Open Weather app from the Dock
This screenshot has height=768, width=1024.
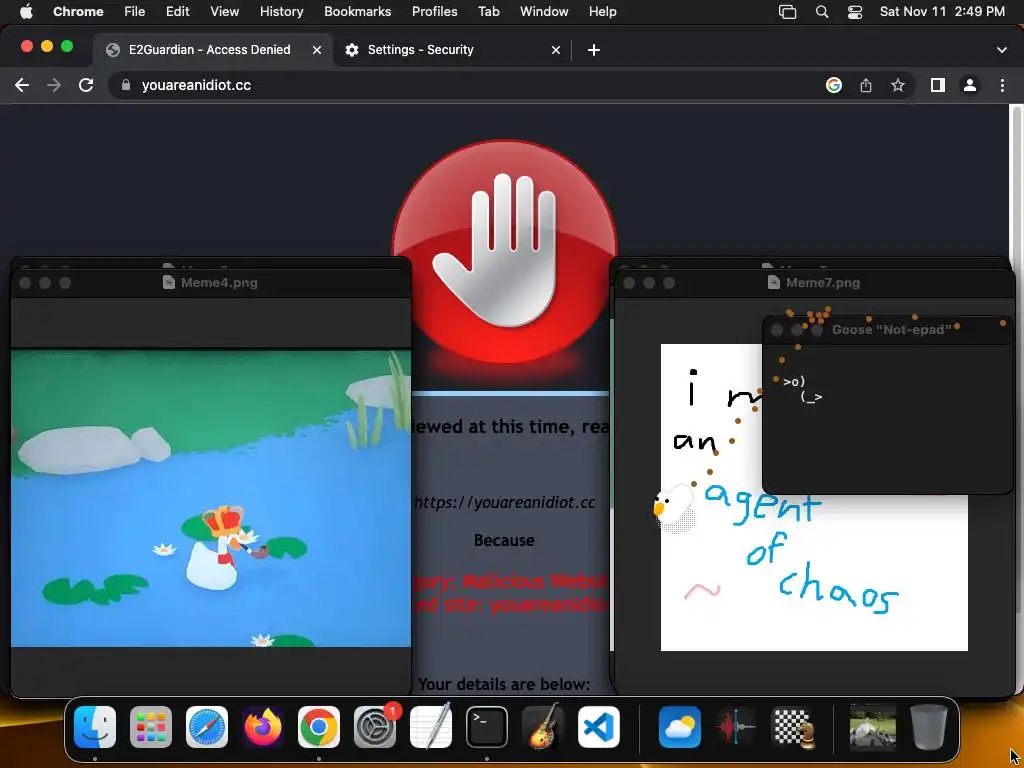coord(679,727)
